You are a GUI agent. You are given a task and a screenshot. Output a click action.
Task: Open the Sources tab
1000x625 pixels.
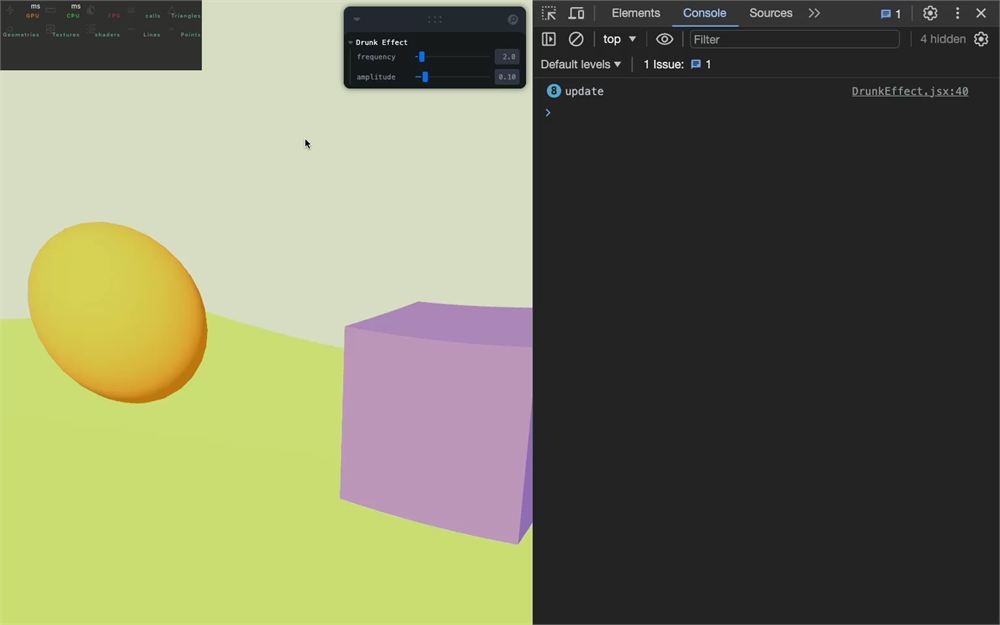coord(770,13)
